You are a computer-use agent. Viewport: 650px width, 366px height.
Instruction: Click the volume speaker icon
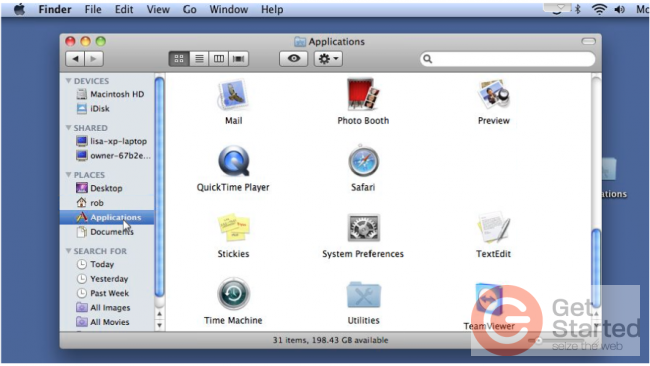620,9
